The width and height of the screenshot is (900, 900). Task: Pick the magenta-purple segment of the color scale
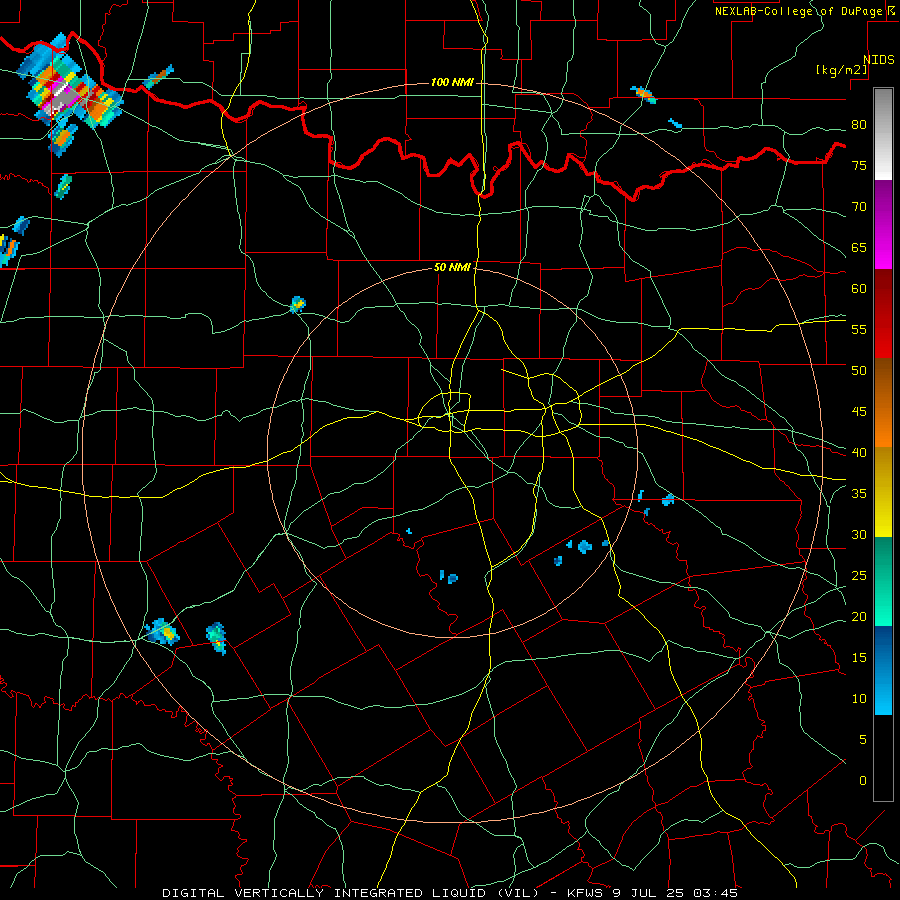883,224
